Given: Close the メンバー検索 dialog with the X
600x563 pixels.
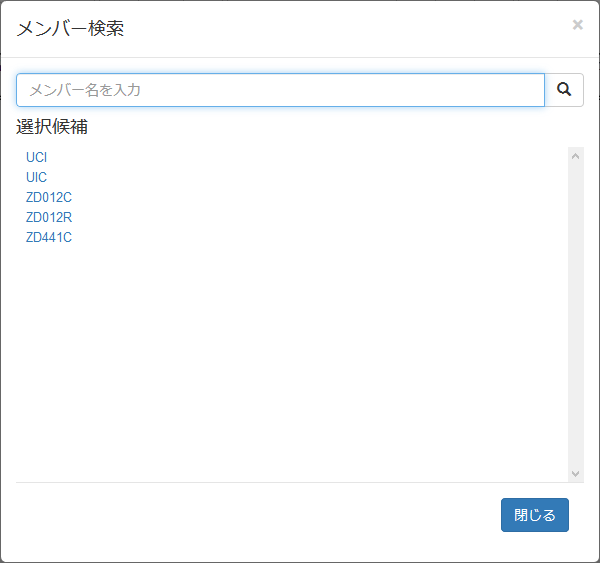Looking at the screenshot, I should coord(577,25).
